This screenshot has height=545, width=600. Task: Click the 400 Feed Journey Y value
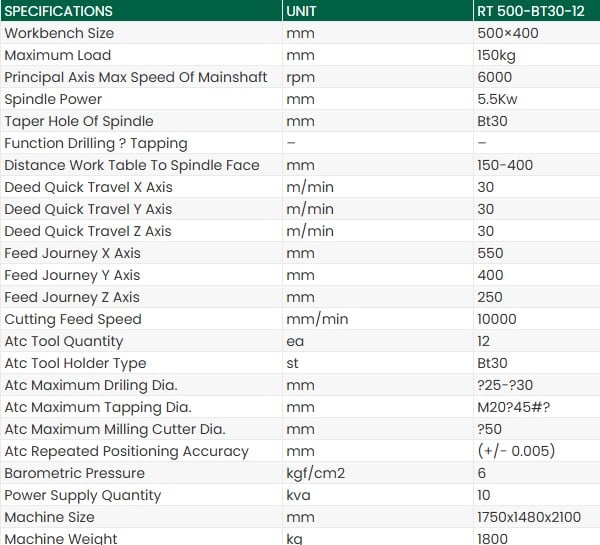point(490,275)
